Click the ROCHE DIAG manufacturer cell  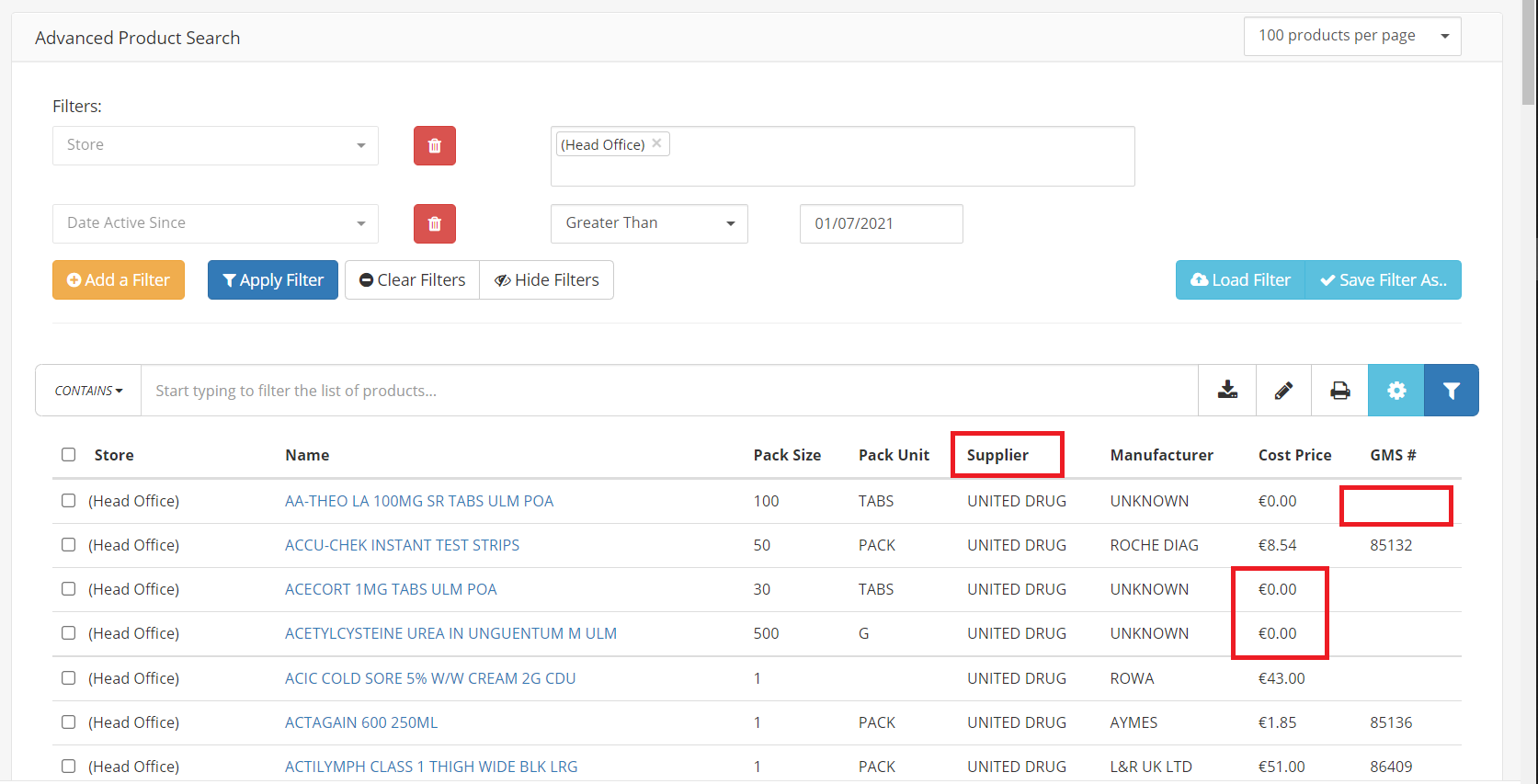pyautogui.click(x=1154, y=545)
